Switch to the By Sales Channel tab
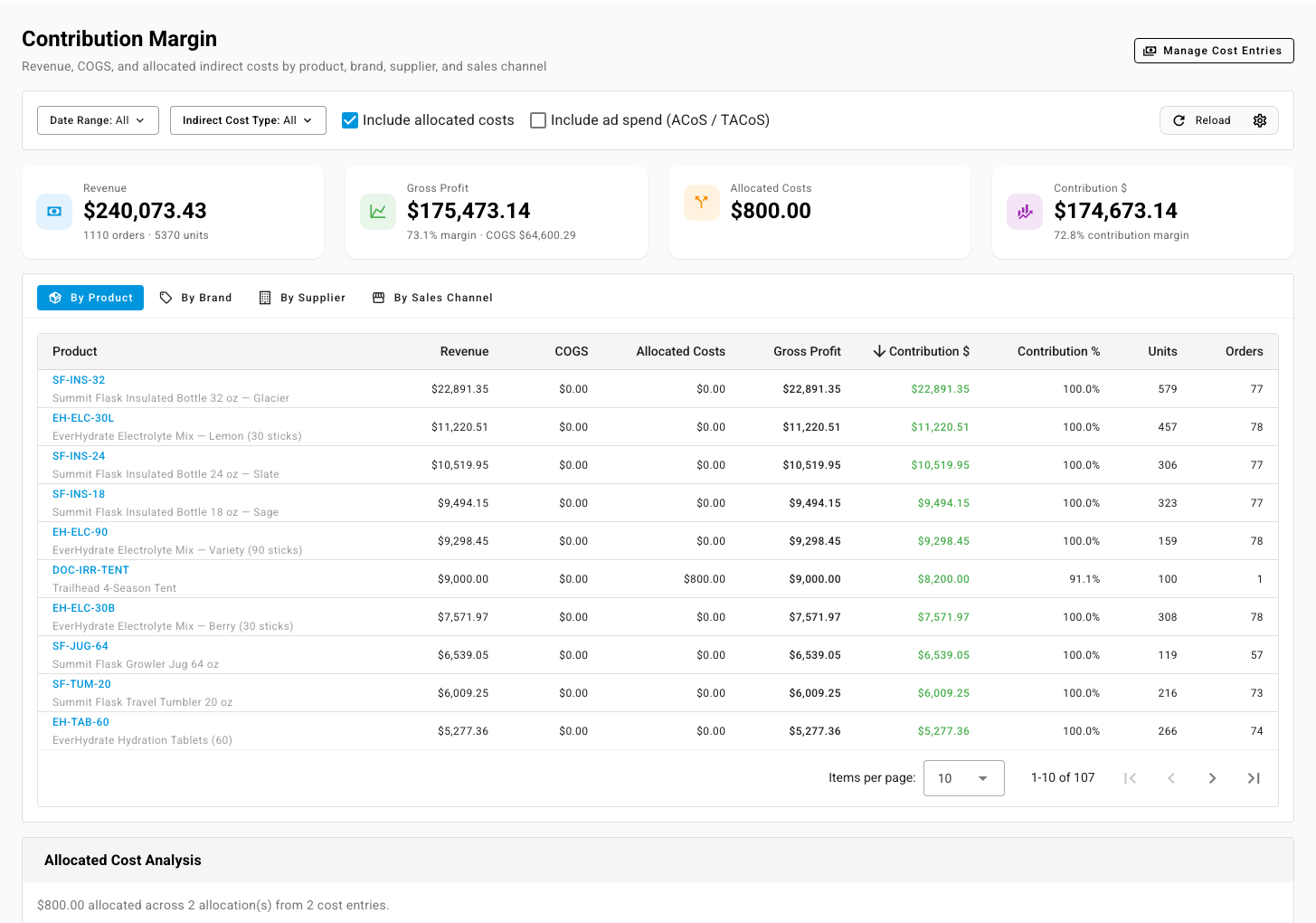 432,298
